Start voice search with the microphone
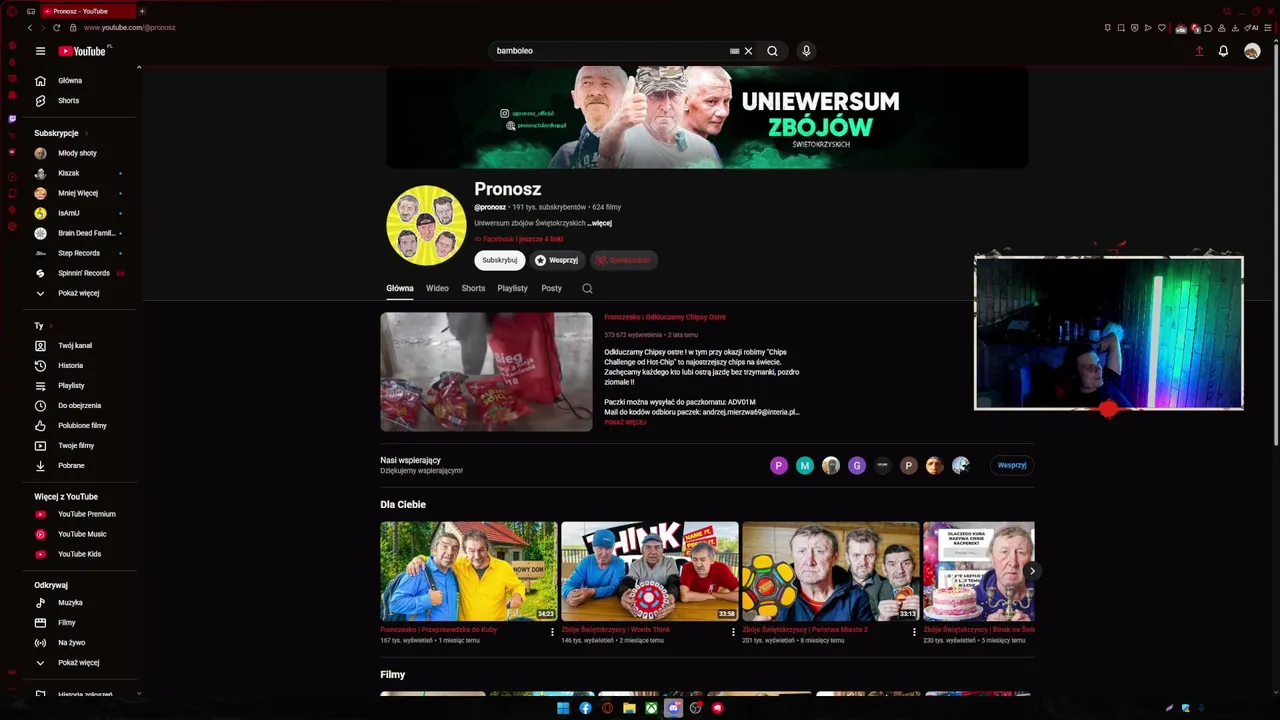Screen dimensions: 1280x720 pyautogui.click(x=806, y=51)
